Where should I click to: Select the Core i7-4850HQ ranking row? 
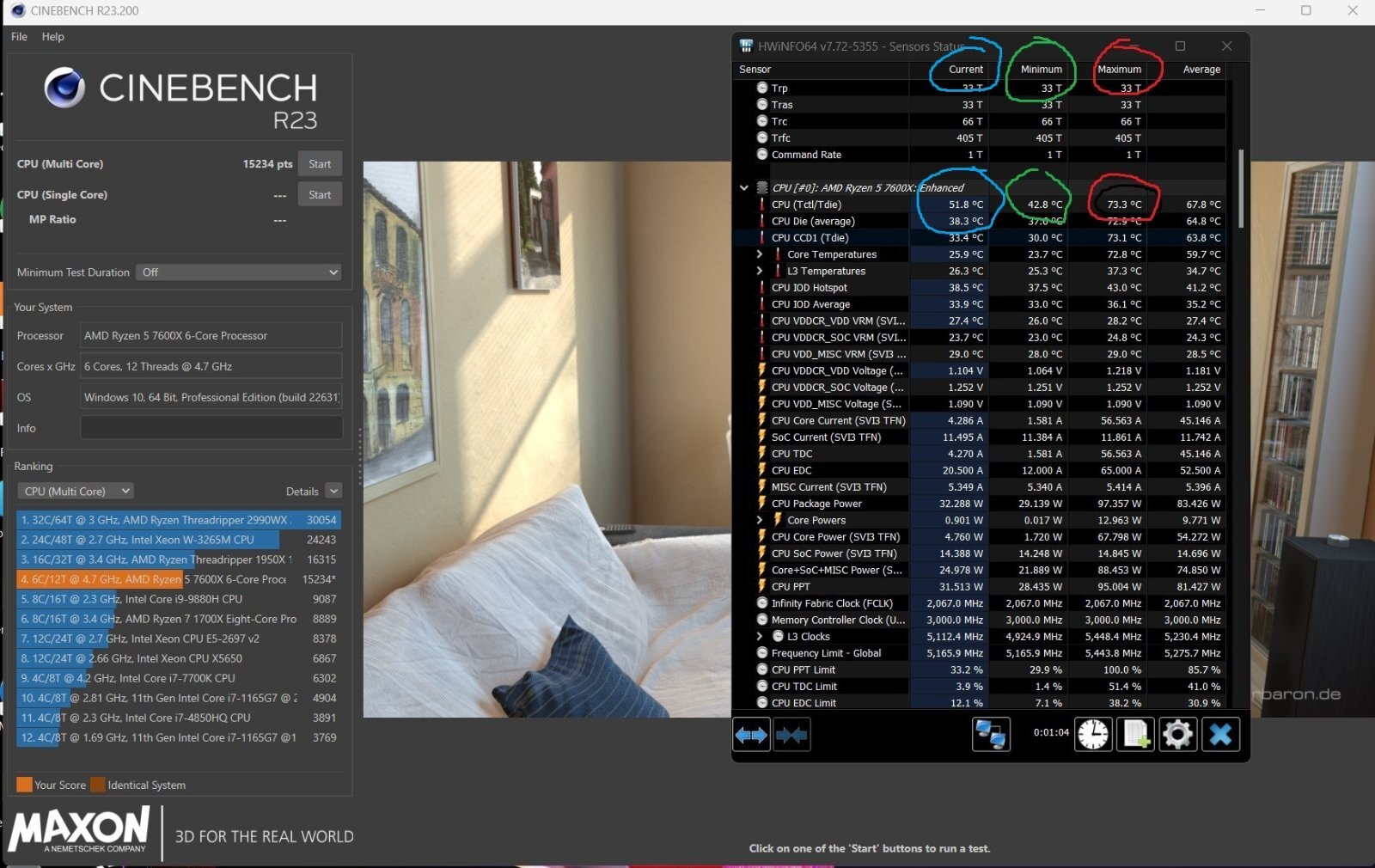(179, 718)
